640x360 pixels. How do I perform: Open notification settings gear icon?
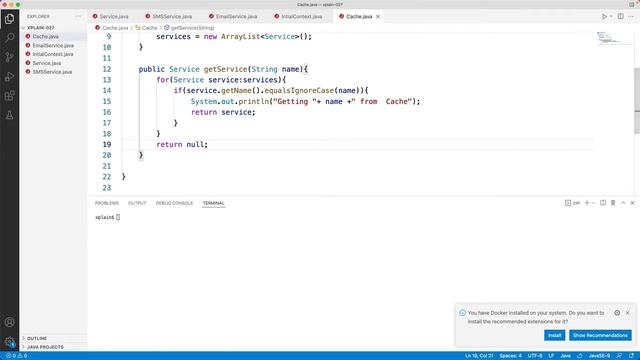pyautogui.click(x=617, y=313)
